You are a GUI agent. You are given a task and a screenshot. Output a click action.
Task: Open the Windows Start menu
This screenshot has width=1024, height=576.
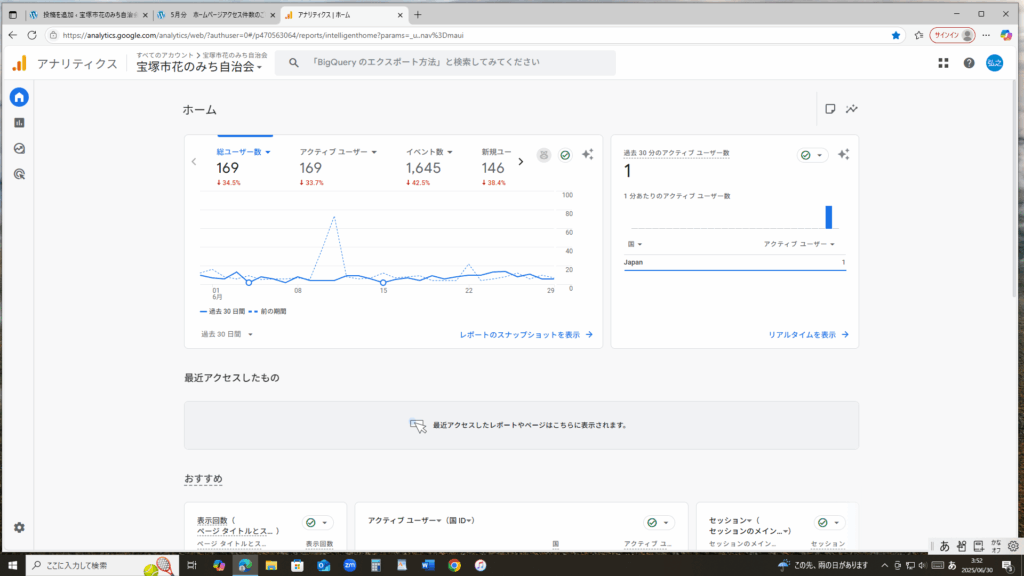[12, 566]
